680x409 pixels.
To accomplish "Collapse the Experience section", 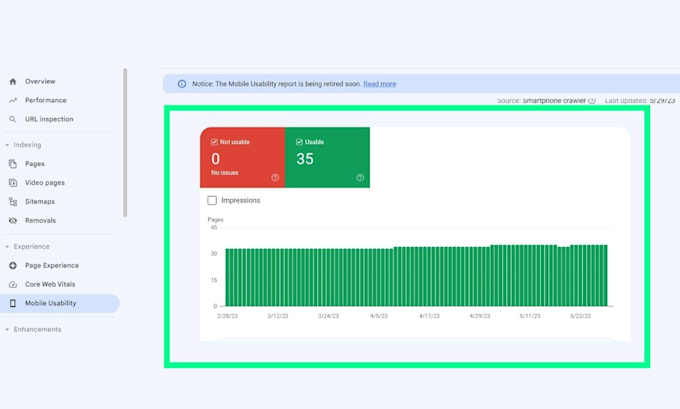I will [7, 246].
